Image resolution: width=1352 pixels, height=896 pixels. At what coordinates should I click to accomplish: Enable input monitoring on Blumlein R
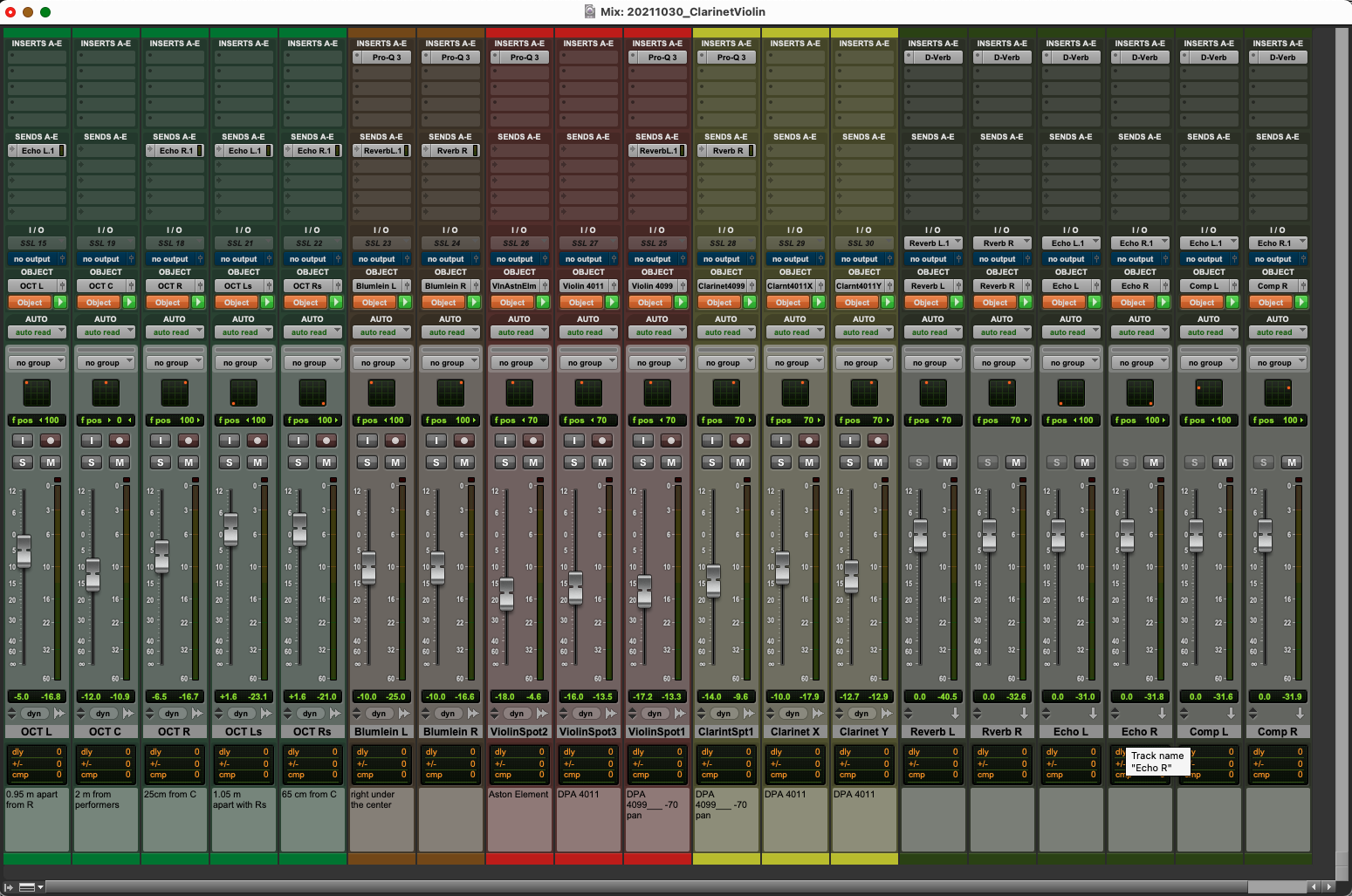[436, 441]
